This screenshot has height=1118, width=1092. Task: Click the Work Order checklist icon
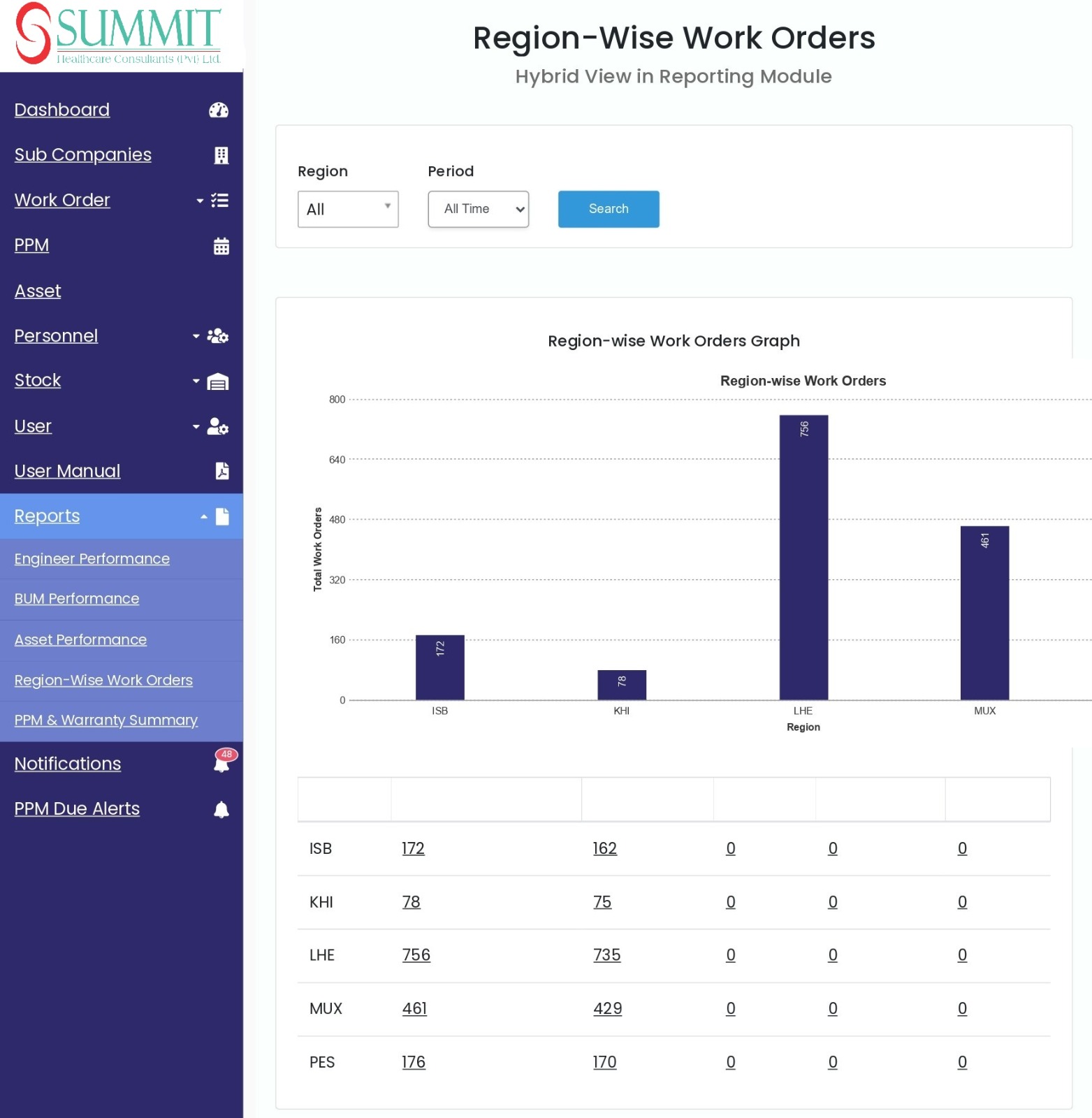[220, 201]
